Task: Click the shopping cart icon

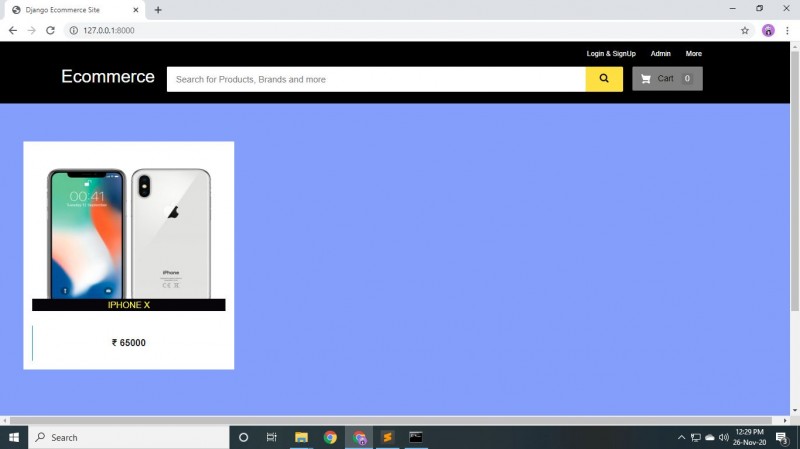Action: 645,79
